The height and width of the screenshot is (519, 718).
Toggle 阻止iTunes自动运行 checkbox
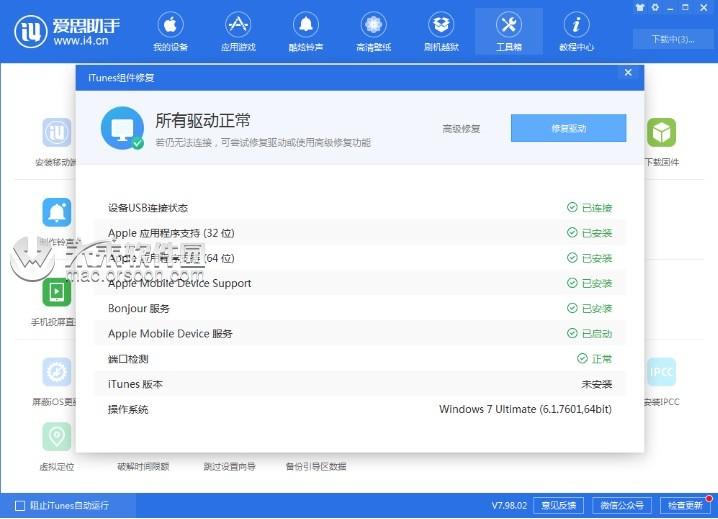(x=20, y=506)
